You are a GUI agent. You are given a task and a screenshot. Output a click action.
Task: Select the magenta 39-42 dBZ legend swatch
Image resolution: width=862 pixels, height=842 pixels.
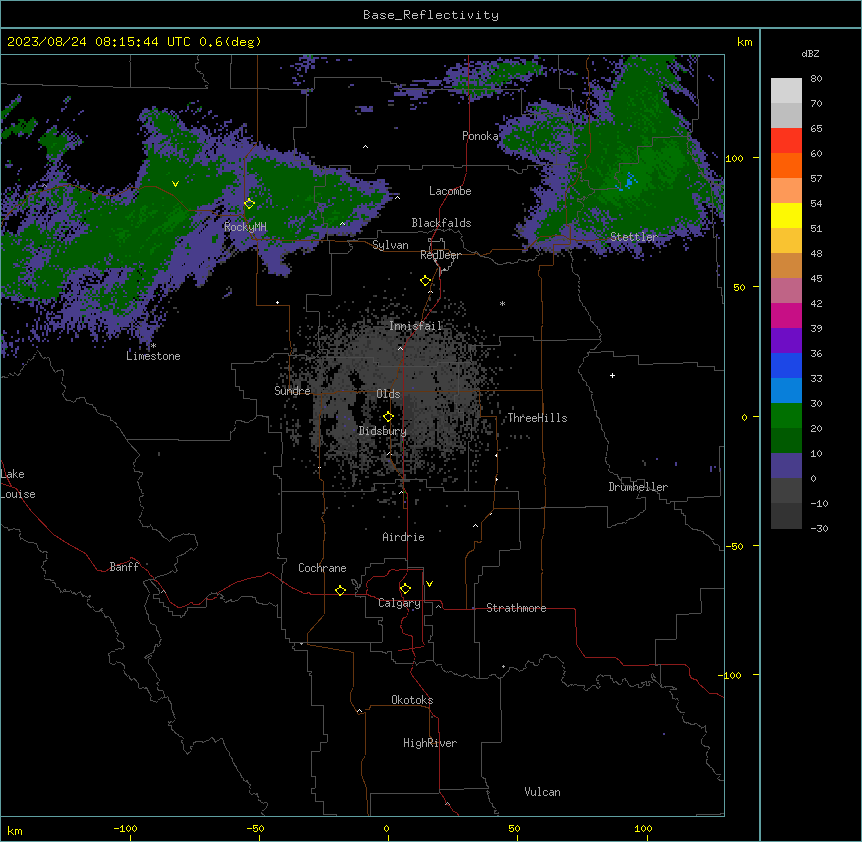[x=786, y=315]
